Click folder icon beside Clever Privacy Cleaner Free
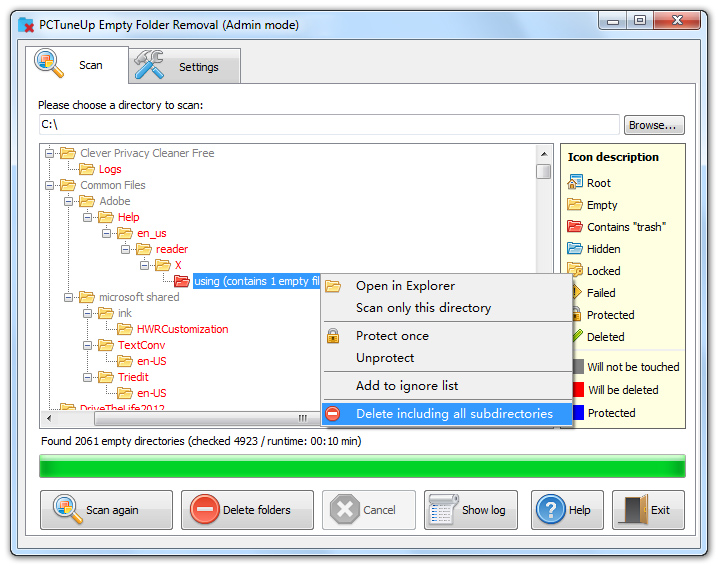Viewport: 718px width, 566px height. tap(68, 152)
